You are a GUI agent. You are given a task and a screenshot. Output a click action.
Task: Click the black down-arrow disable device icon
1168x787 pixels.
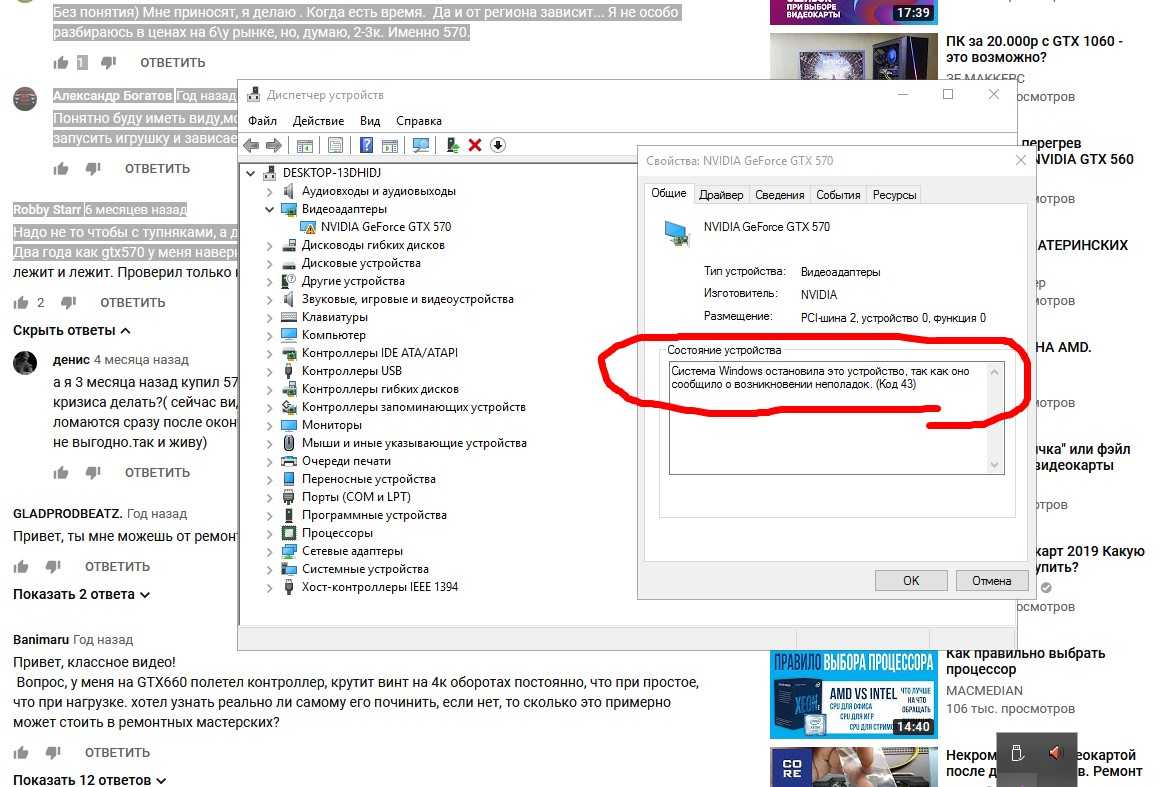point(498,145)
